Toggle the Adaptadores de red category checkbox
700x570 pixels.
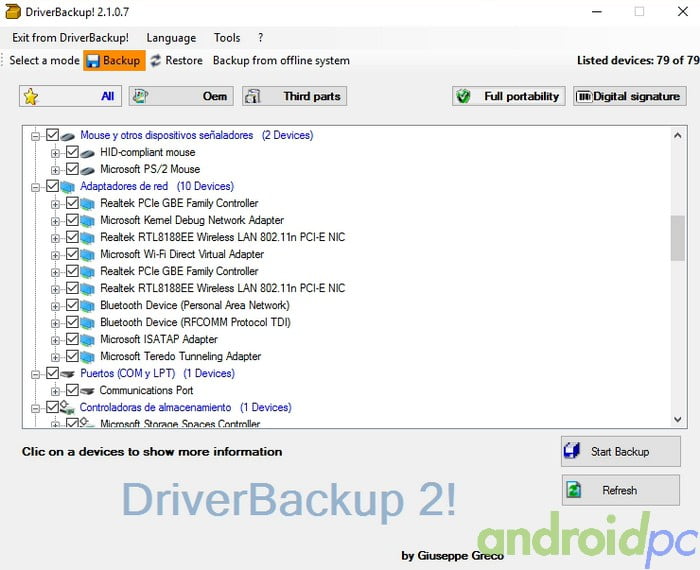point(52,186)
